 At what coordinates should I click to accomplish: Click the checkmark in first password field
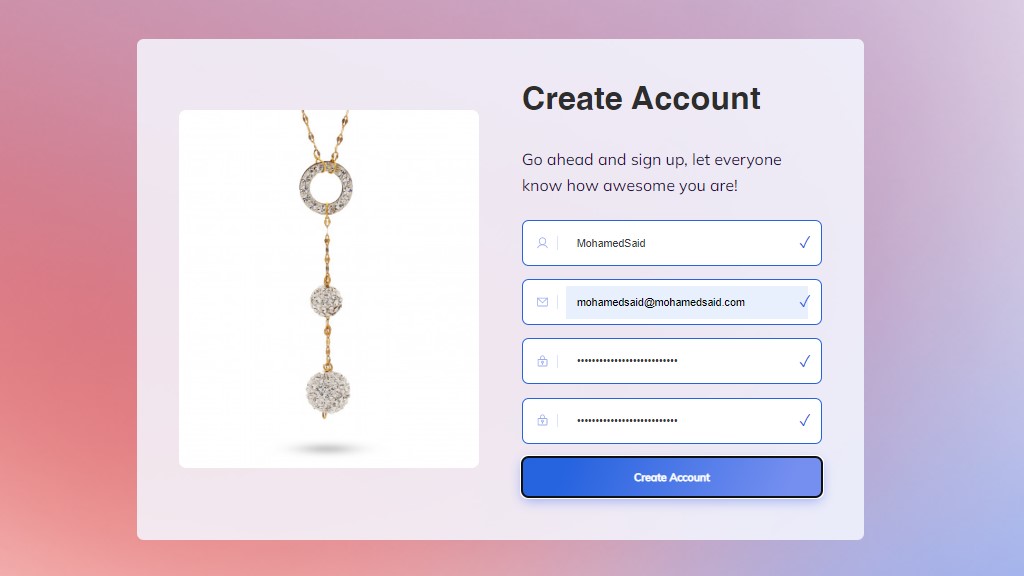[805, 361]
